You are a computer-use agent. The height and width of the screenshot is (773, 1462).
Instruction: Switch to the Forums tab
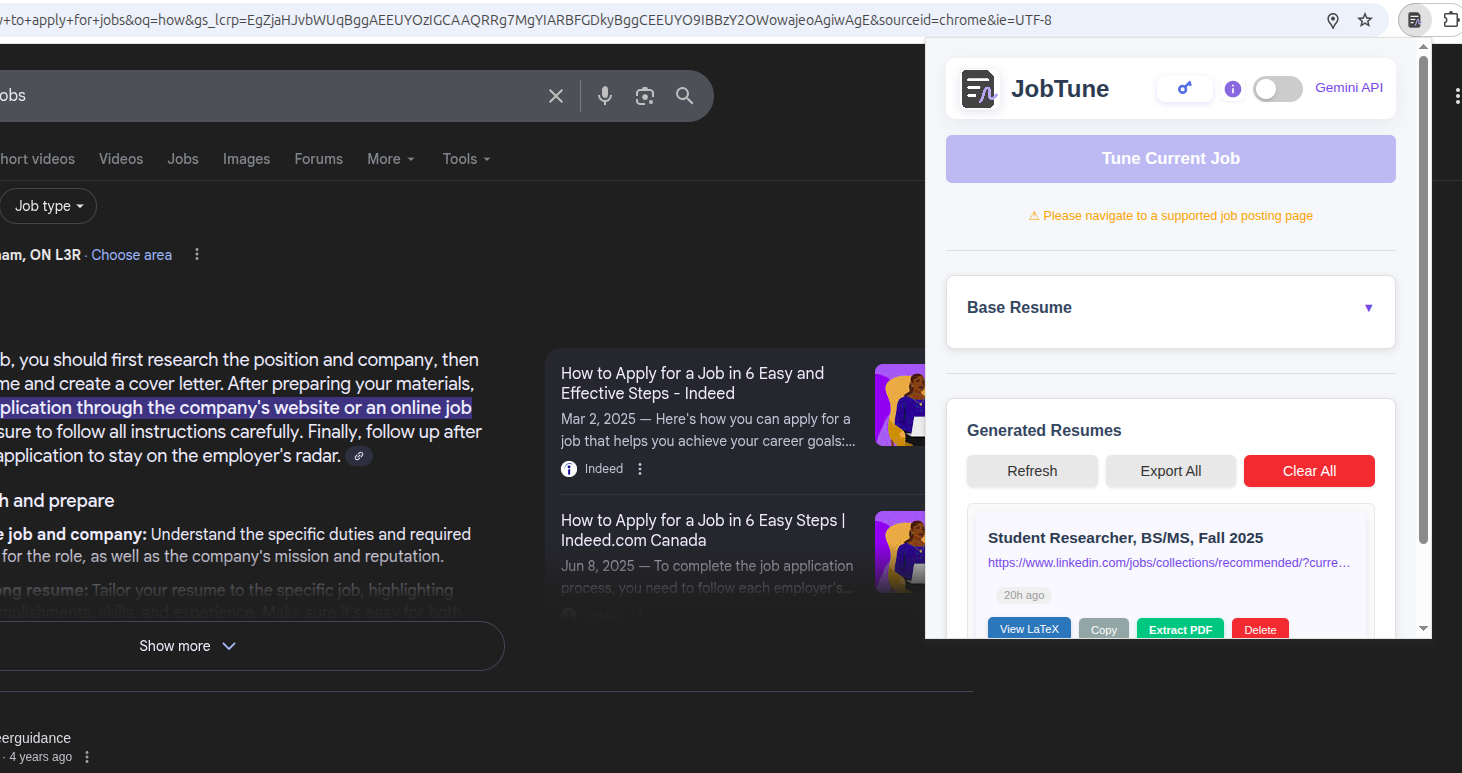[x=319, y=159]
